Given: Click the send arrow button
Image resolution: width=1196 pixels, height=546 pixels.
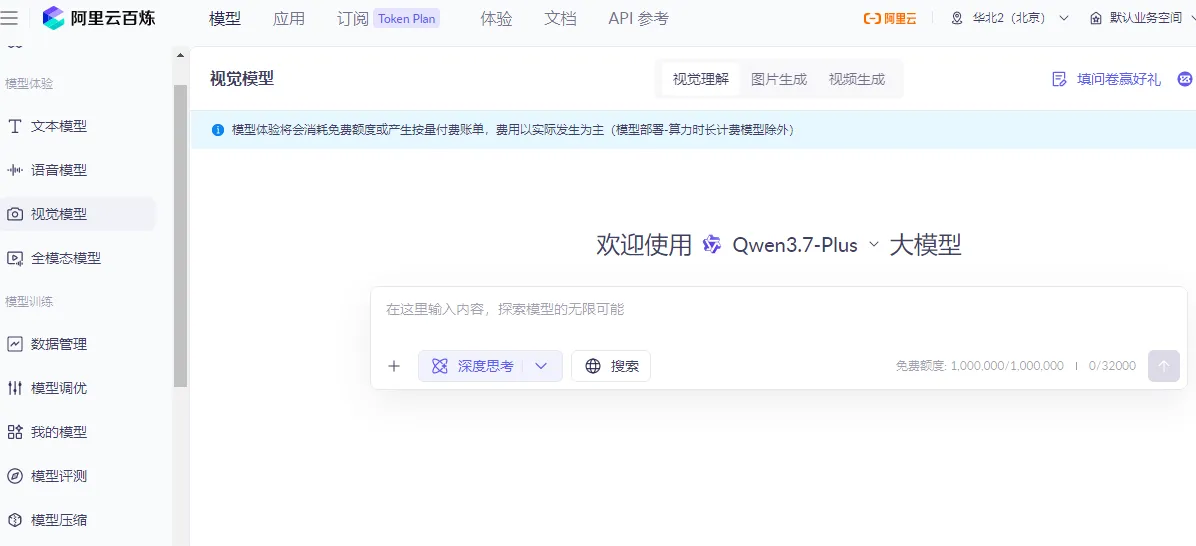Looking at the screenshot, I should coord(1164,366).
